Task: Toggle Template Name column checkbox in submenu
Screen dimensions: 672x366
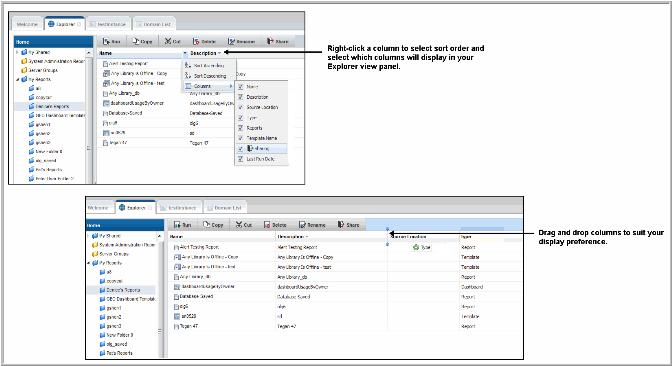Action: pos(240,138)
